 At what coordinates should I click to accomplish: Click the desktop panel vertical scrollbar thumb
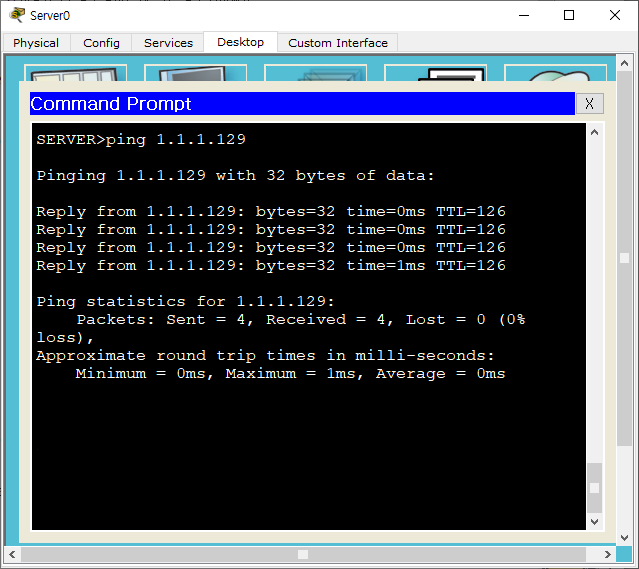coord(624,258)
